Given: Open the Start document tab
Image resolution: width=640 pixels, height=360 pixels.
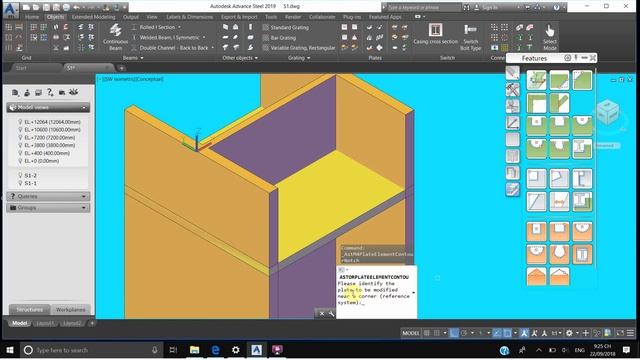Looking at the screenshot, I should tap(21, 68).
